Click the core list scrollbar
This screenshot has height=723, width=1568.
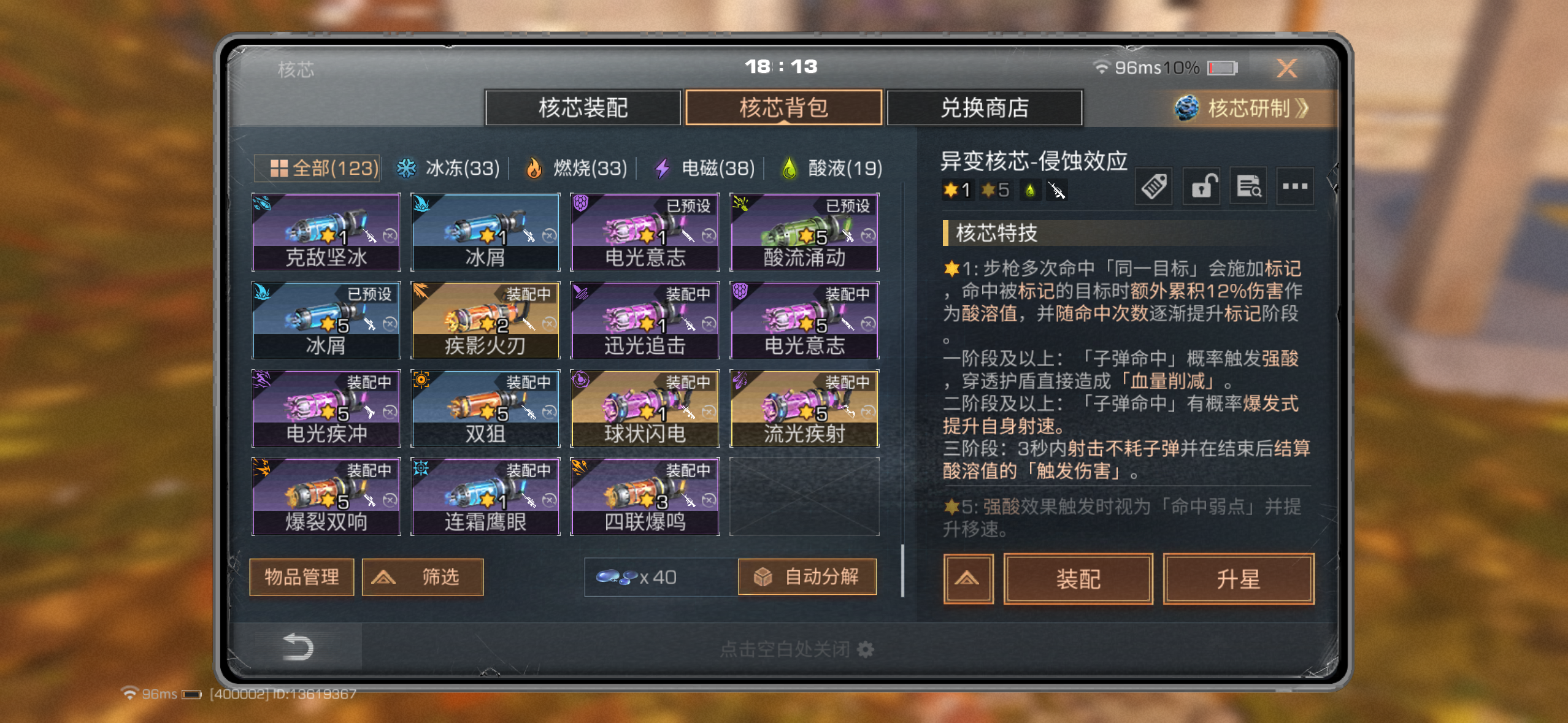point(902,570)
